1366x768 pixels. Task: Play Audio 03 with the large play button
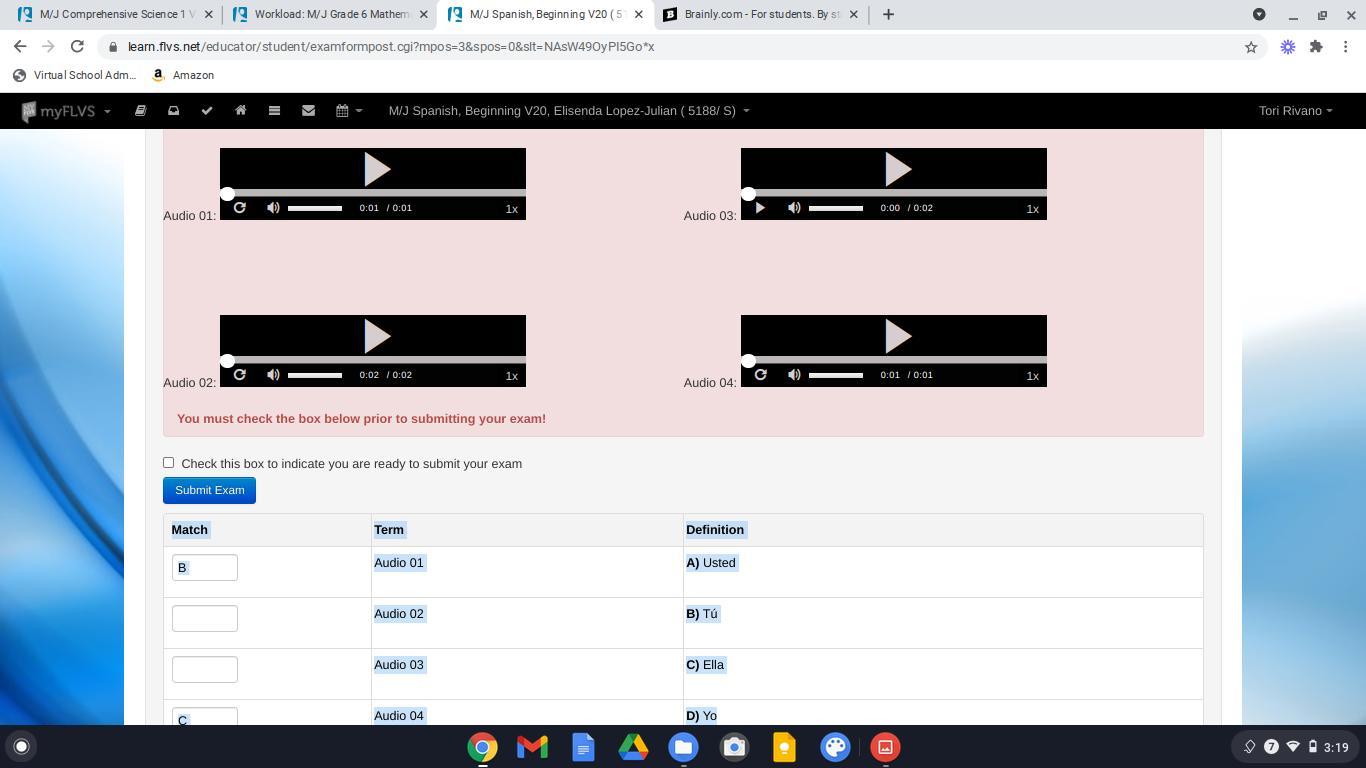pyautogui.click(x=897, y=169)
